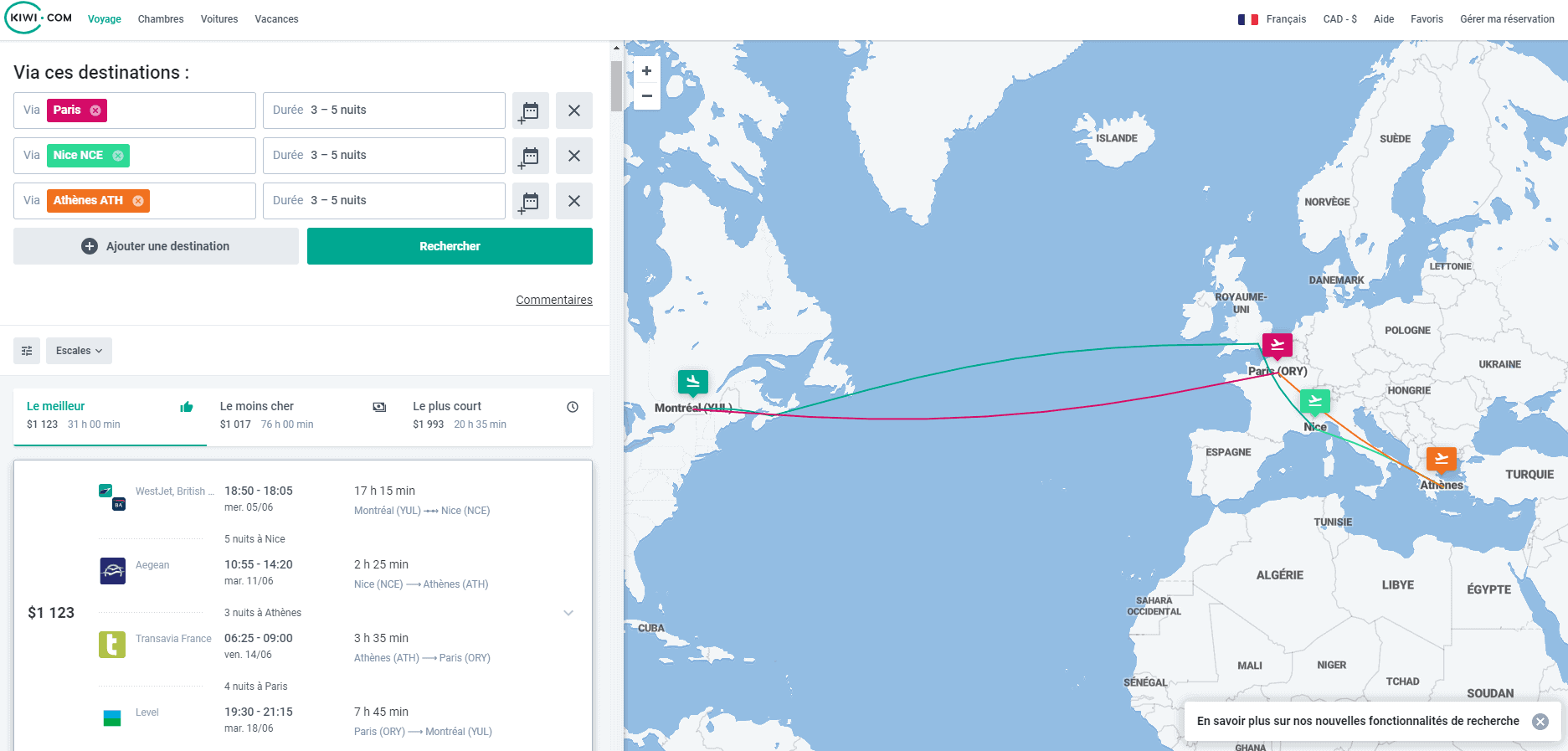Viewport: 1568px width, 751px height.
Task: Remove Paris tag from the via field
Action: [95, 111]
